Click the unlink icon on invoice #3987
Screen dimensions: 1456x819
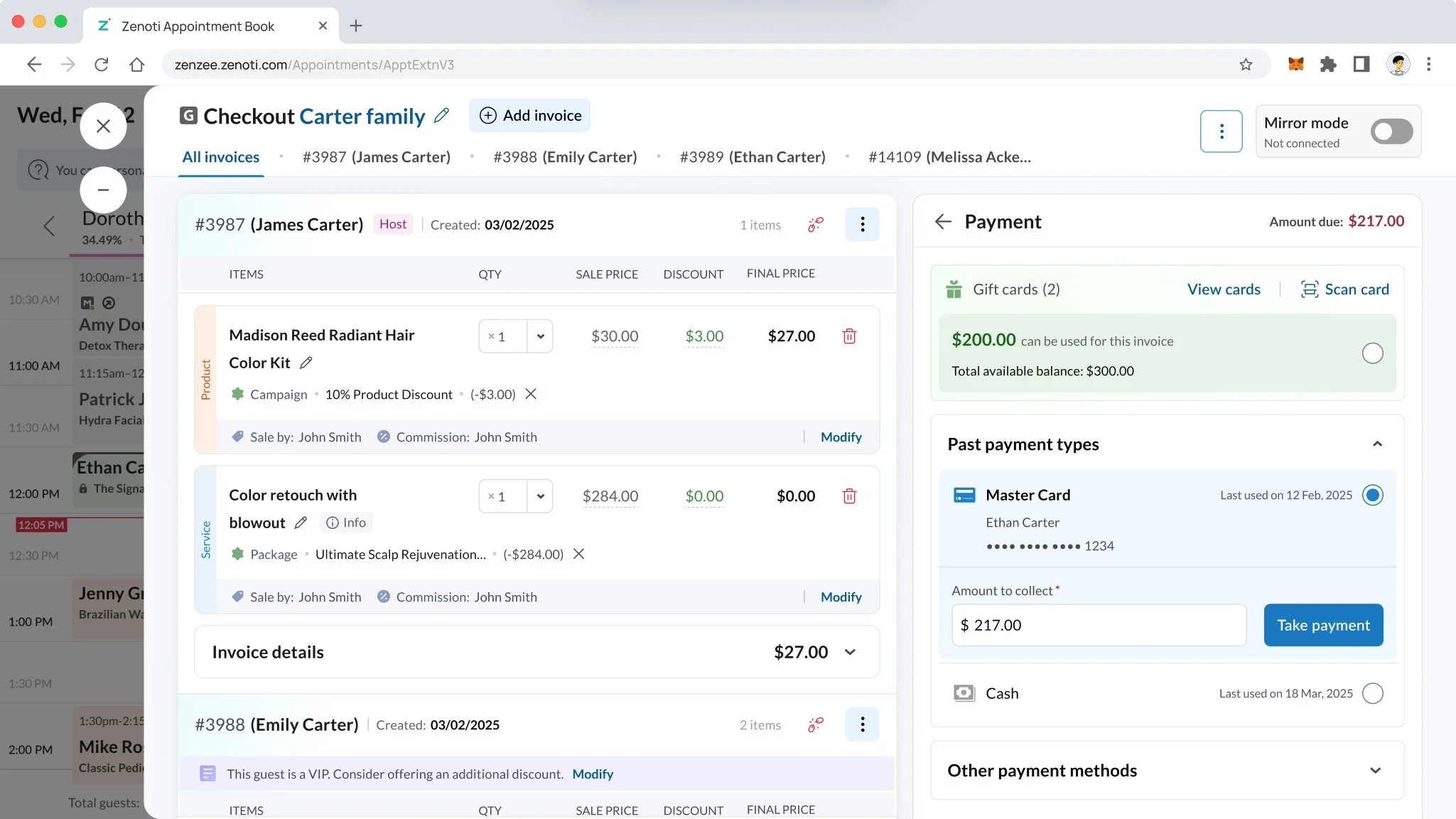[816, 225]
